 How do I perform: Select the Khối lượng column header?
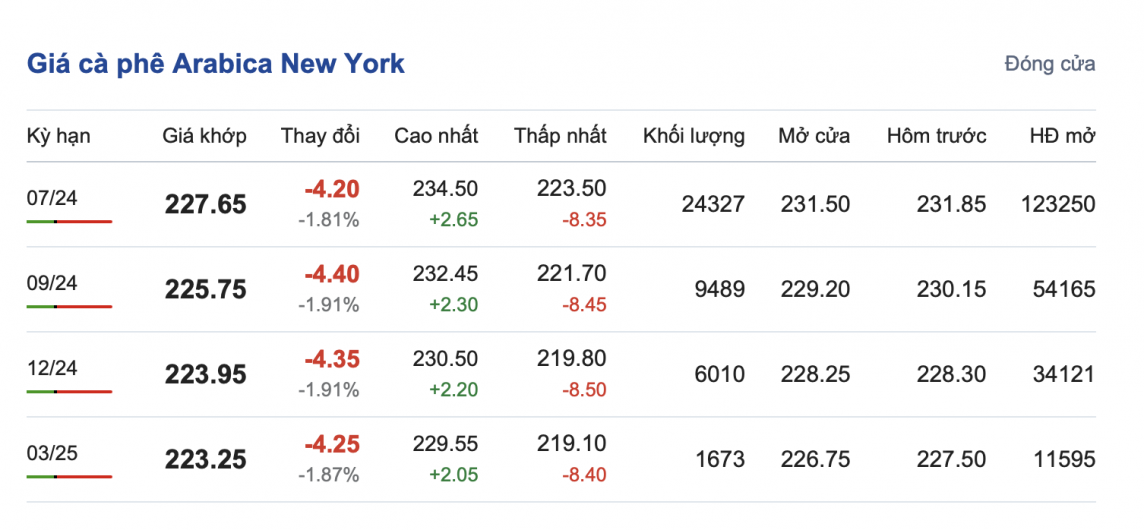pos(693,136)
